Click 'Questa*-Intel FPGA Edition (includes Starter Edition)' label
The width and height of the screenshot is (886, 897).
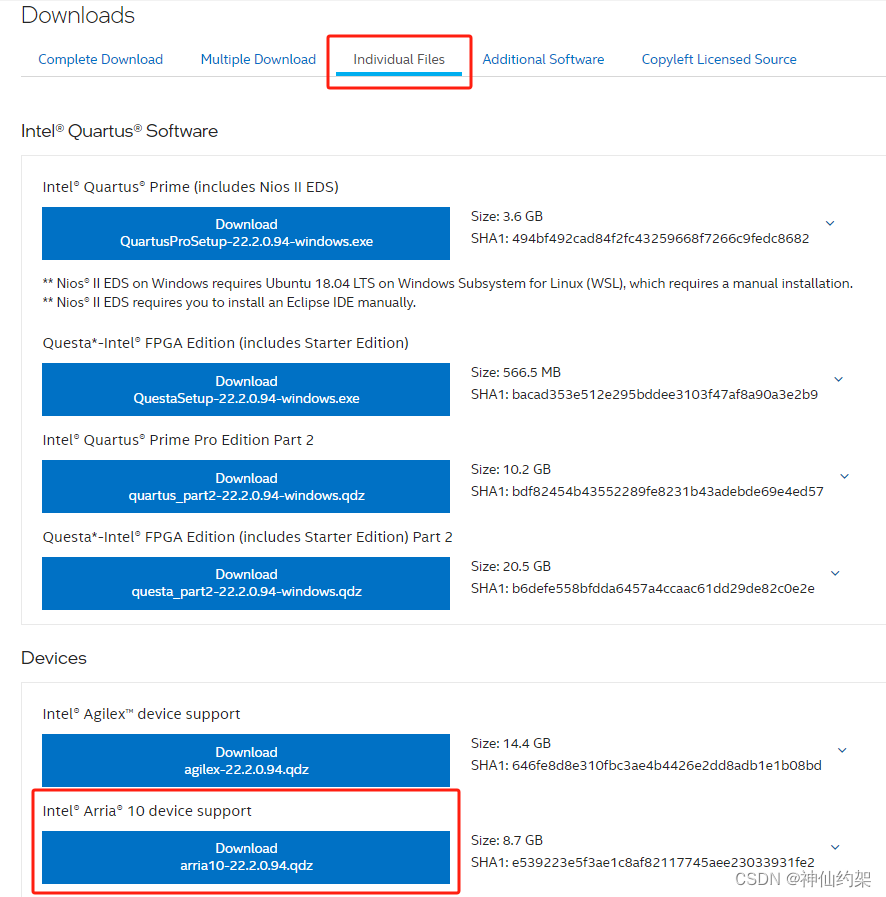(225, 343)
